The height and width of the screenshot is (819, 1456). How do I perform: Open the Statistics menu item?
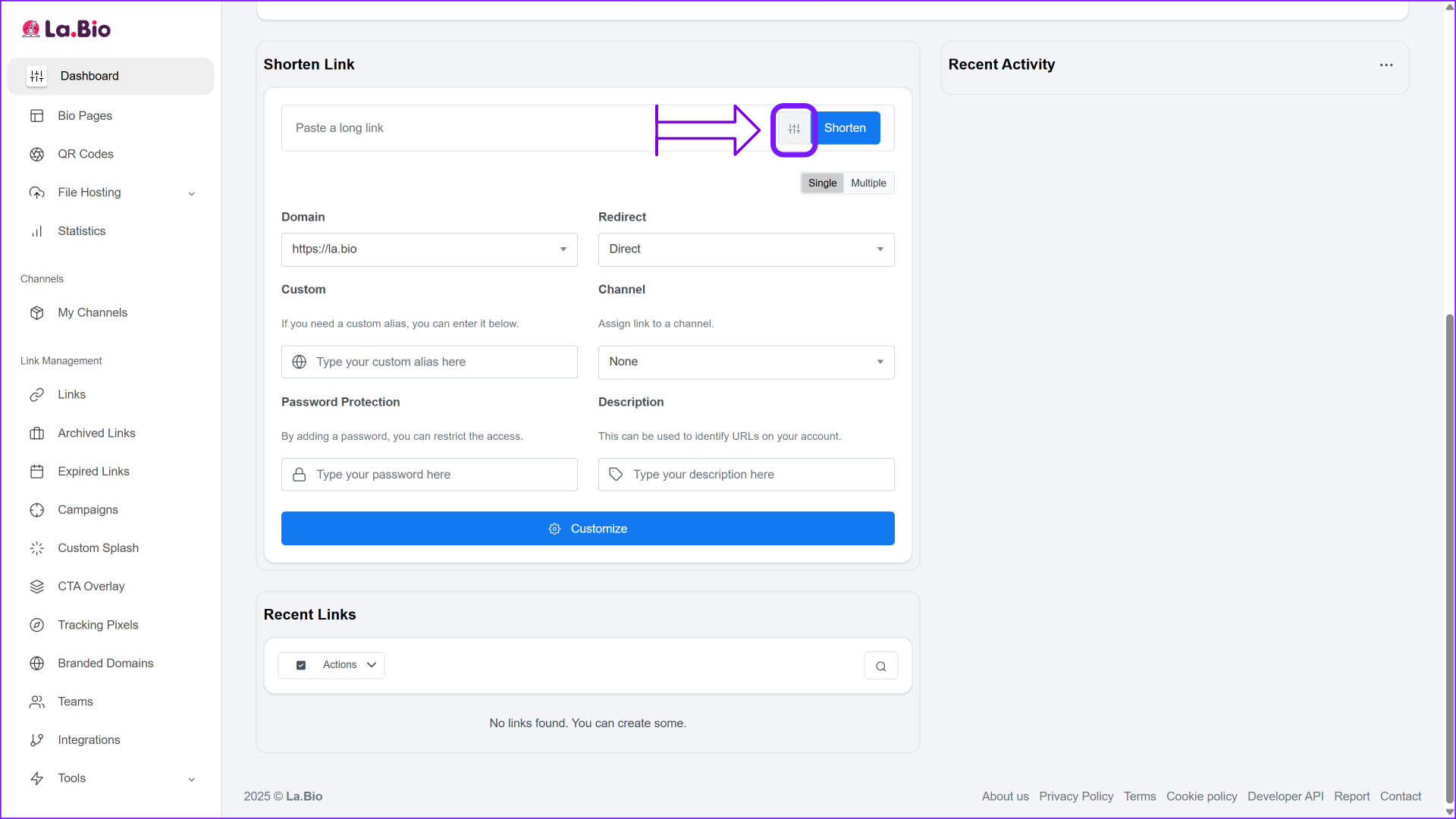(x=81, y=231)
